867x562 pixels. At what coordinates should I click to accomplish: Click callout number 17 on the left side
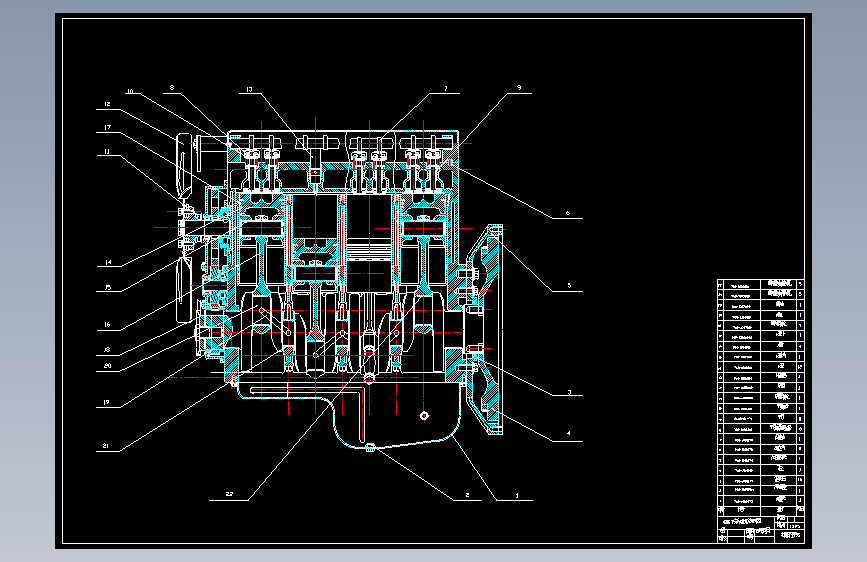pos(107,127)
